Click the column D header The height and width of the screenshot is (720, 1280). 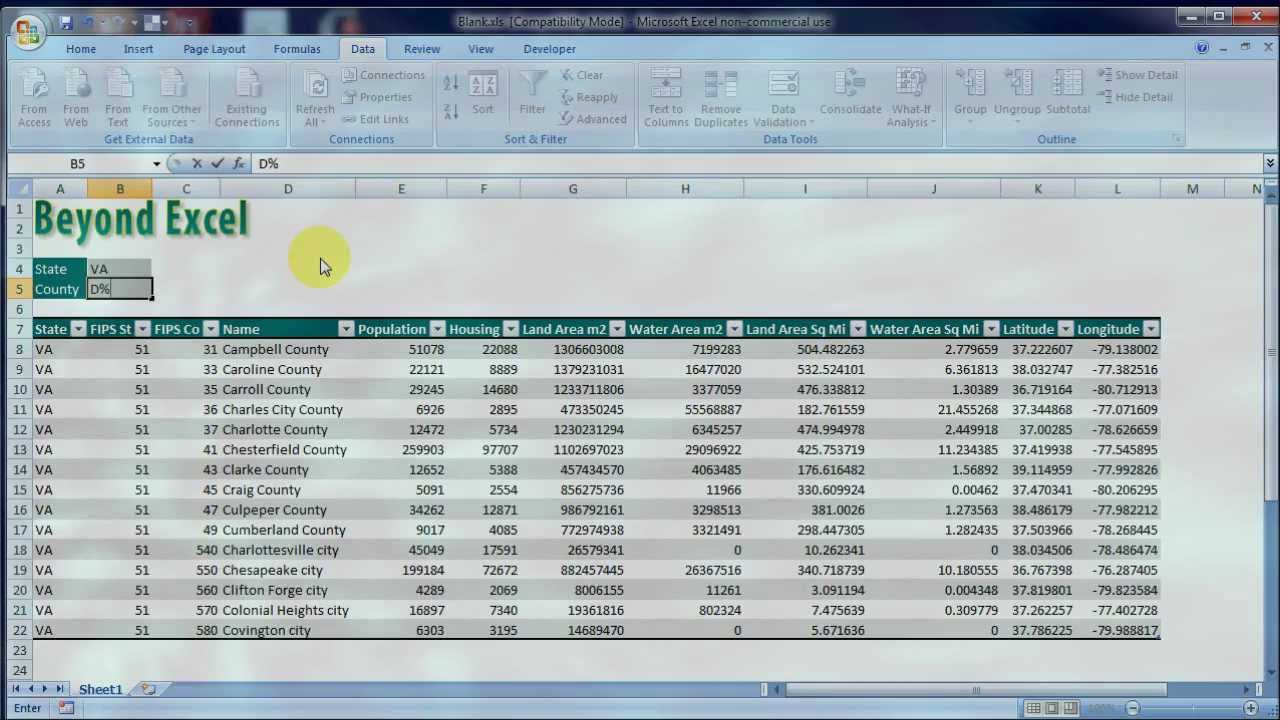coord(288,188)
